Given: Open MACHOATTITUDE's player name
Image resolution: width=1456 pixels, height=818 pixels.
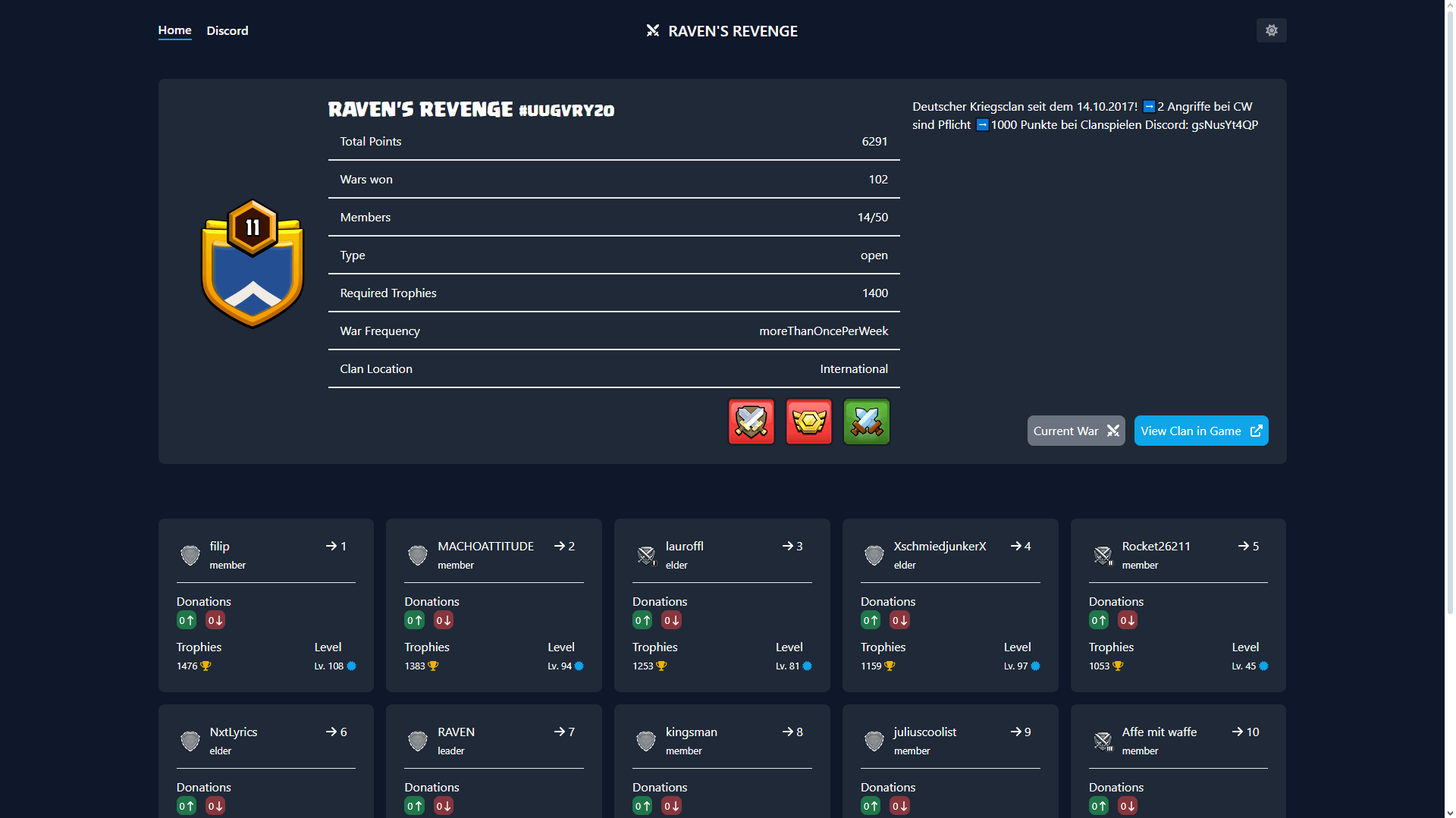Looking at the screenshot, I should click(485, 546).
